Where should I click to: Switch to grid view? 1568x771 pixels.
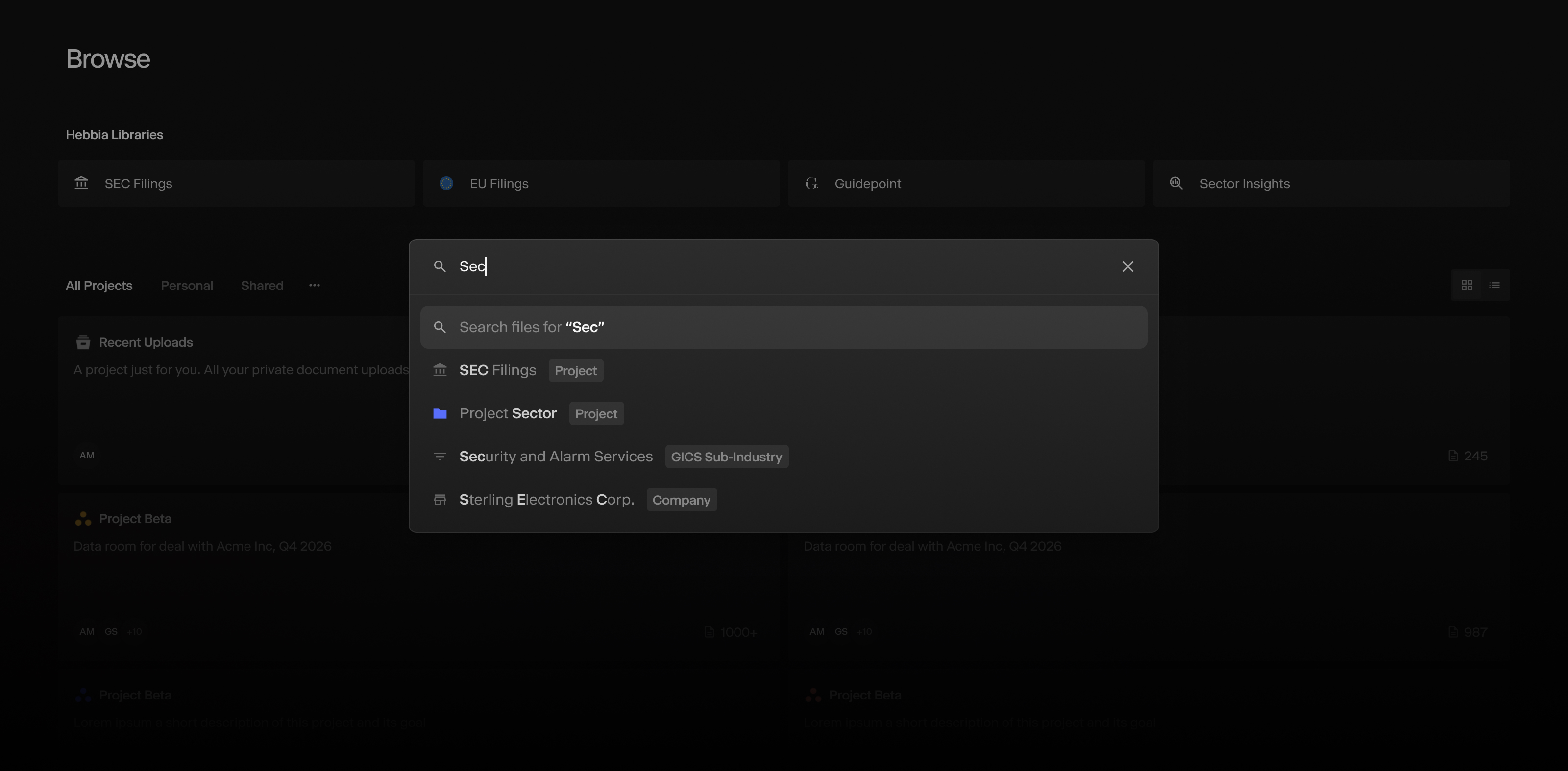[x=1468, y=285]
